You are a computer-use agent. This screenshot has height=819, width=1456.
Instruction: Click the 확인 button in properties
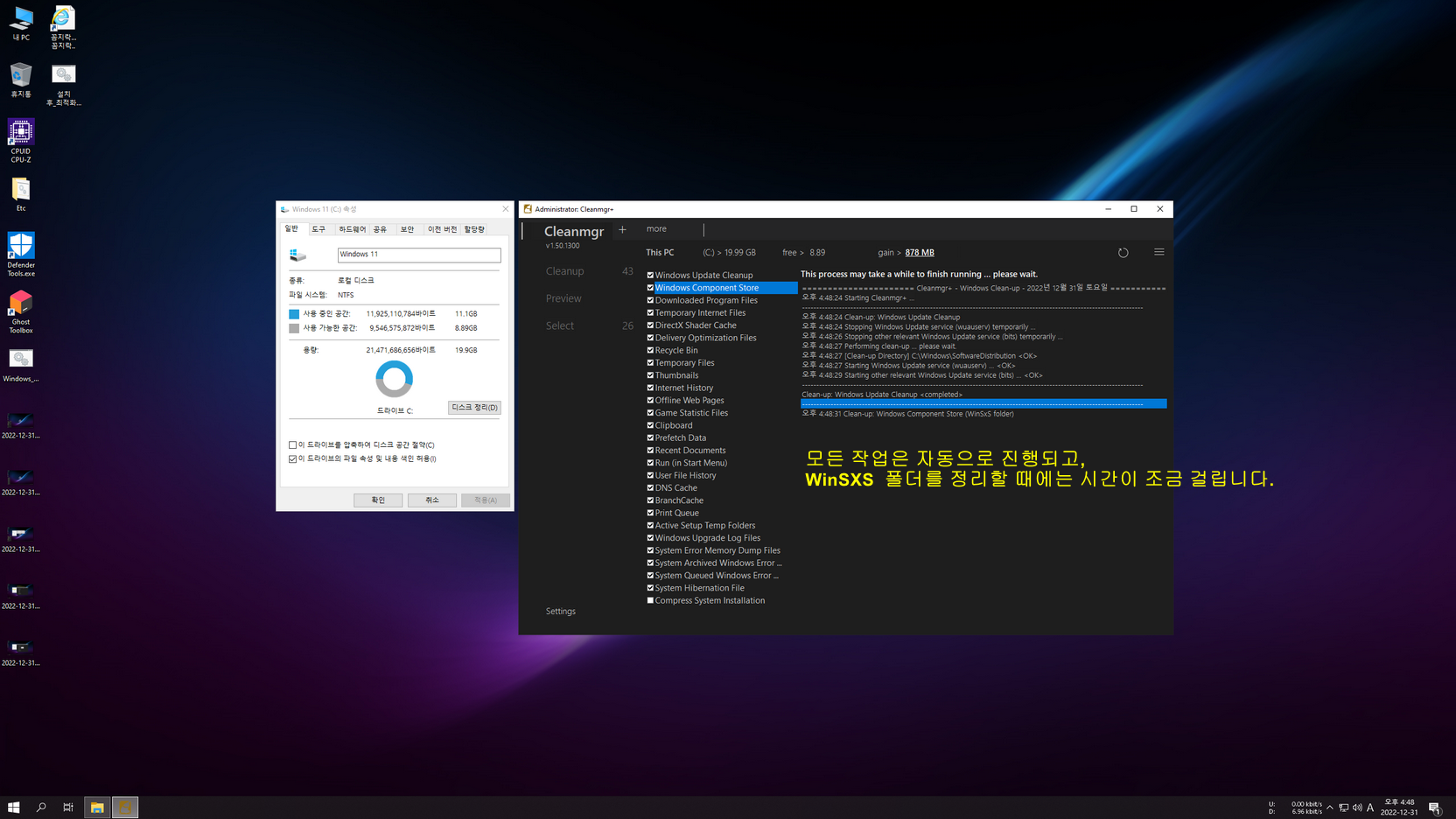(378, 500)
